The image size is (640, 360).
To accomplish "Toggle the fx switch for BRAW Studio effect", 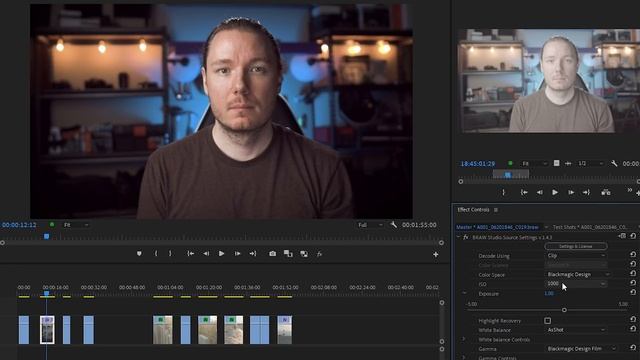I will tap(466, 237).
